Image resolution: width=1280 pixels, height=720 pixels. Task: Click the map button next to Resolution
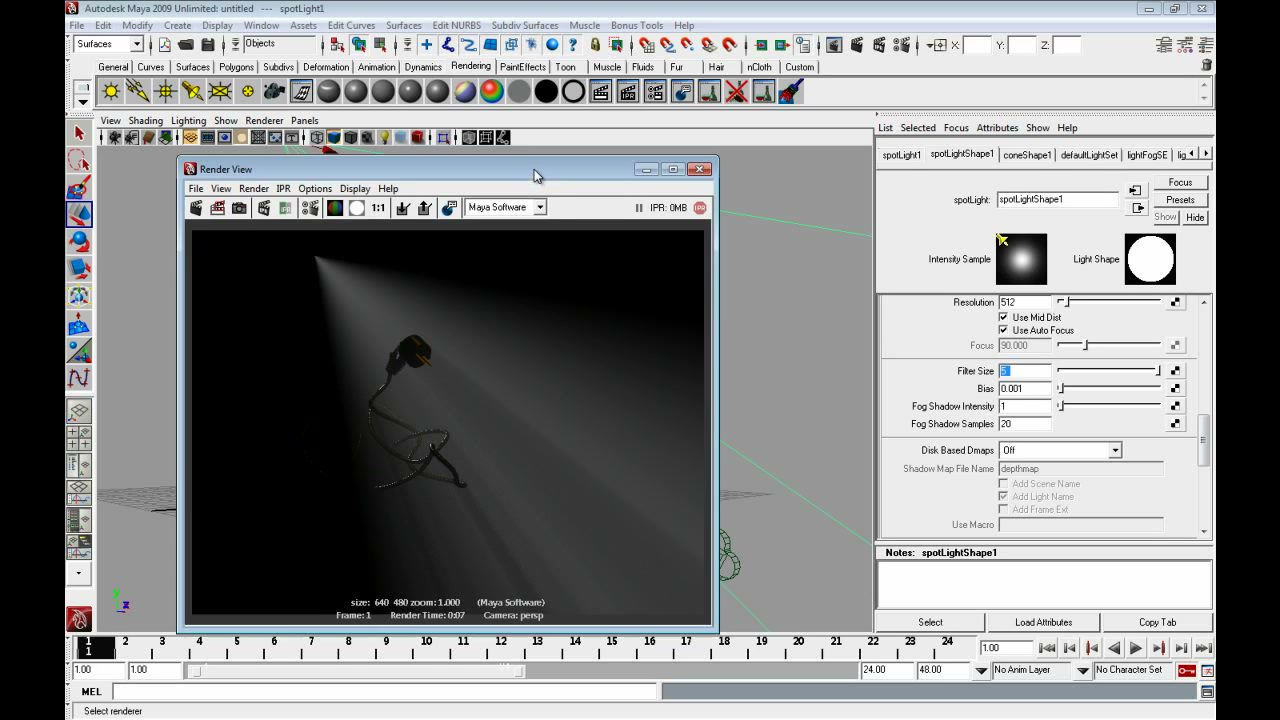[1175, 302]
